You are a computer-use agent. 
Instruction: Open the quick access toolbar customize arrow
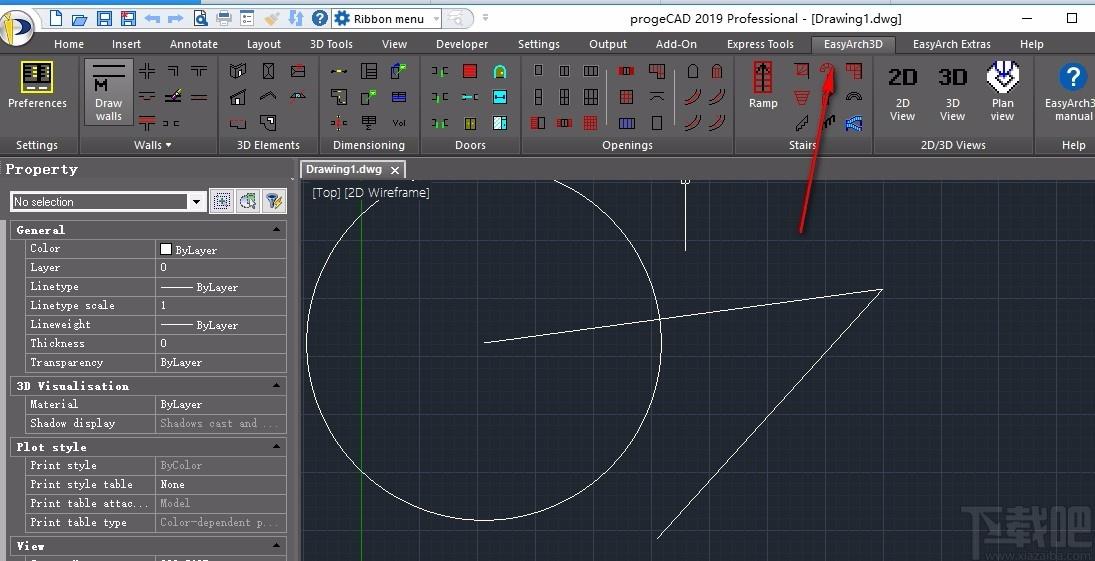(x=485, y=18)
